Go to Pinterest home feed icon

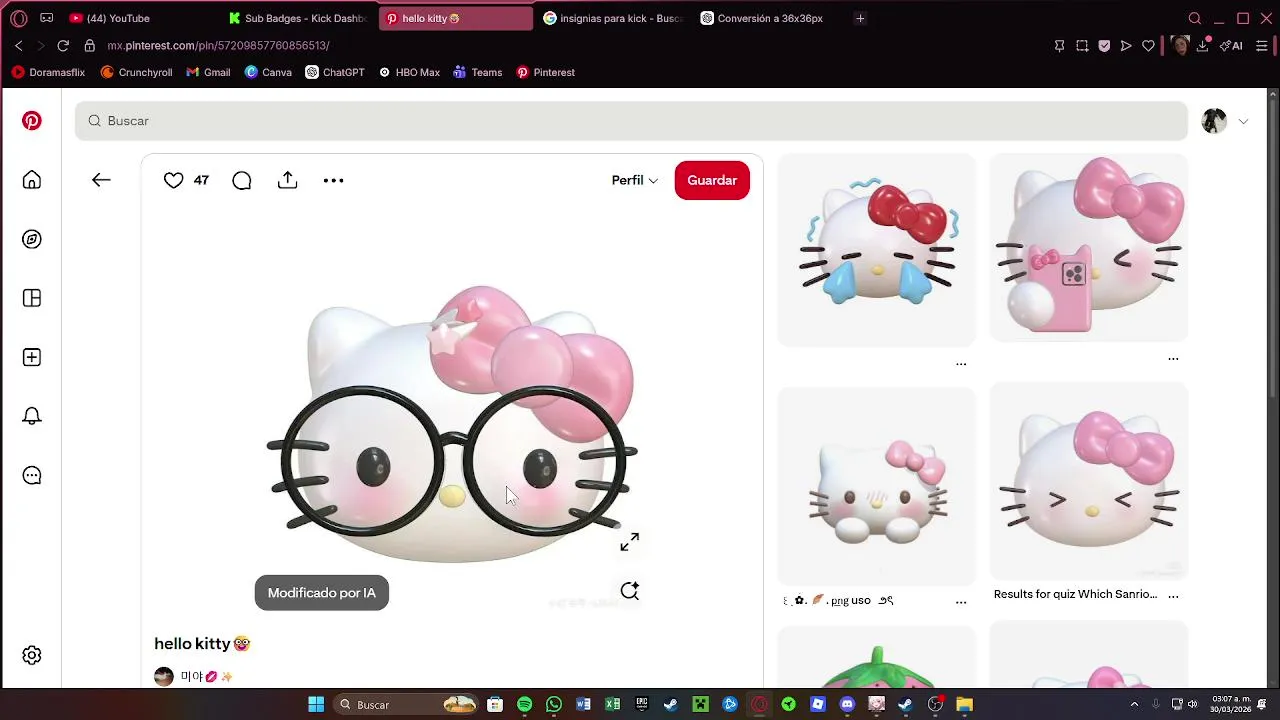[32, 180]
